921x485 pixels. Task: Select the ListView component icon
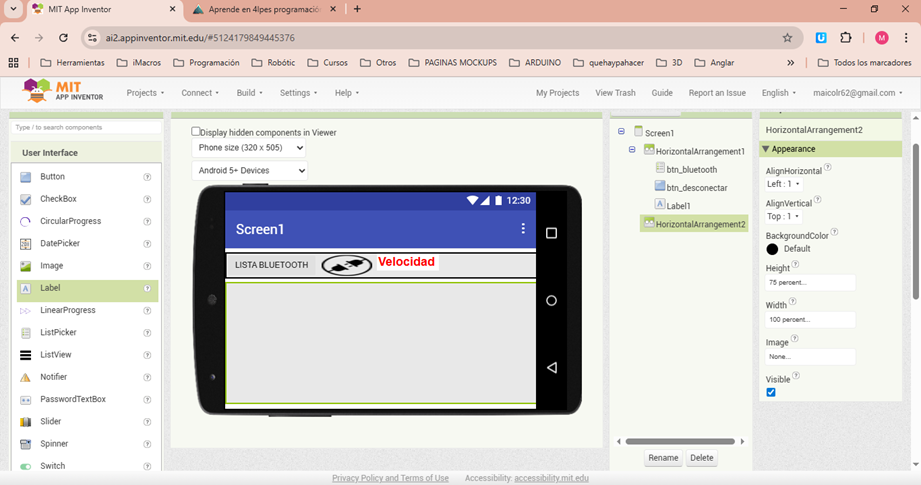pos(26,355)
